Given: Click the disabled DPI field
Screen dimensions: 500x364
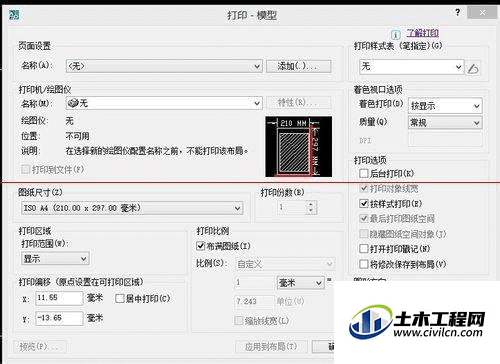Looking at the screenshot, I should coord(445,140).
